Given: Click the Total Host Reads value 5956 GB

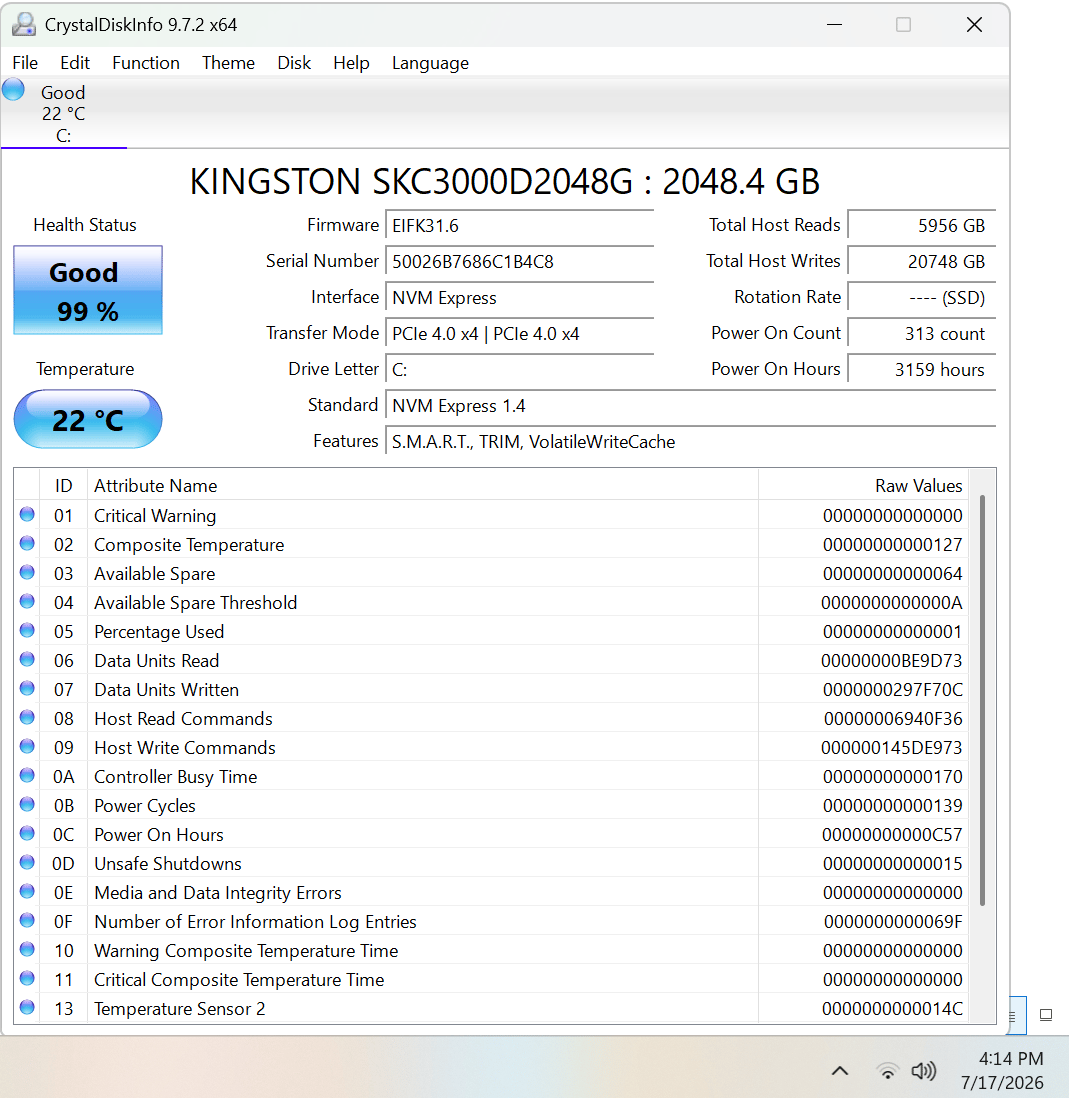Looking at the screenshot, I should 921,225.
